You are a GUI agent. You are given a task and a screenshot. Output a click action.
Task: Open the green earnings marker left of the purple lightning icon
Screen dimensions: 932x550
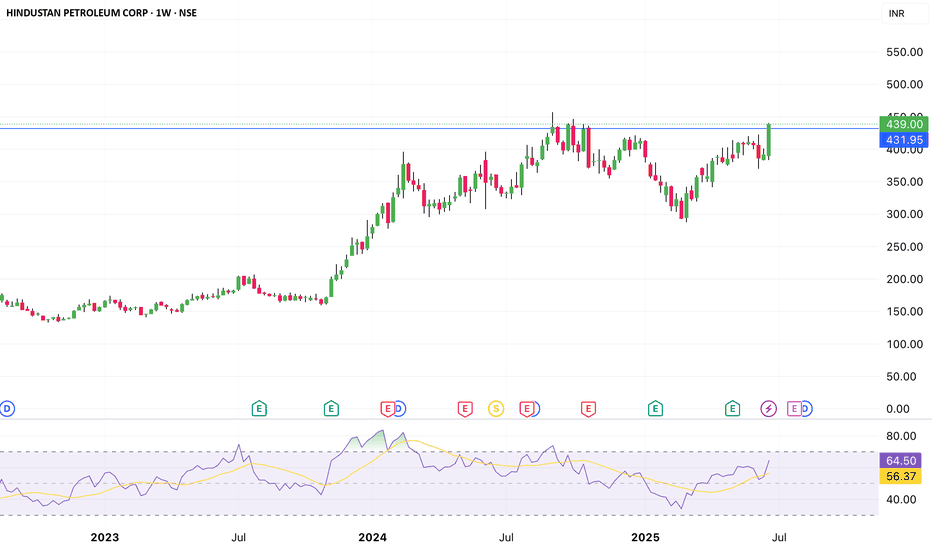732,408
